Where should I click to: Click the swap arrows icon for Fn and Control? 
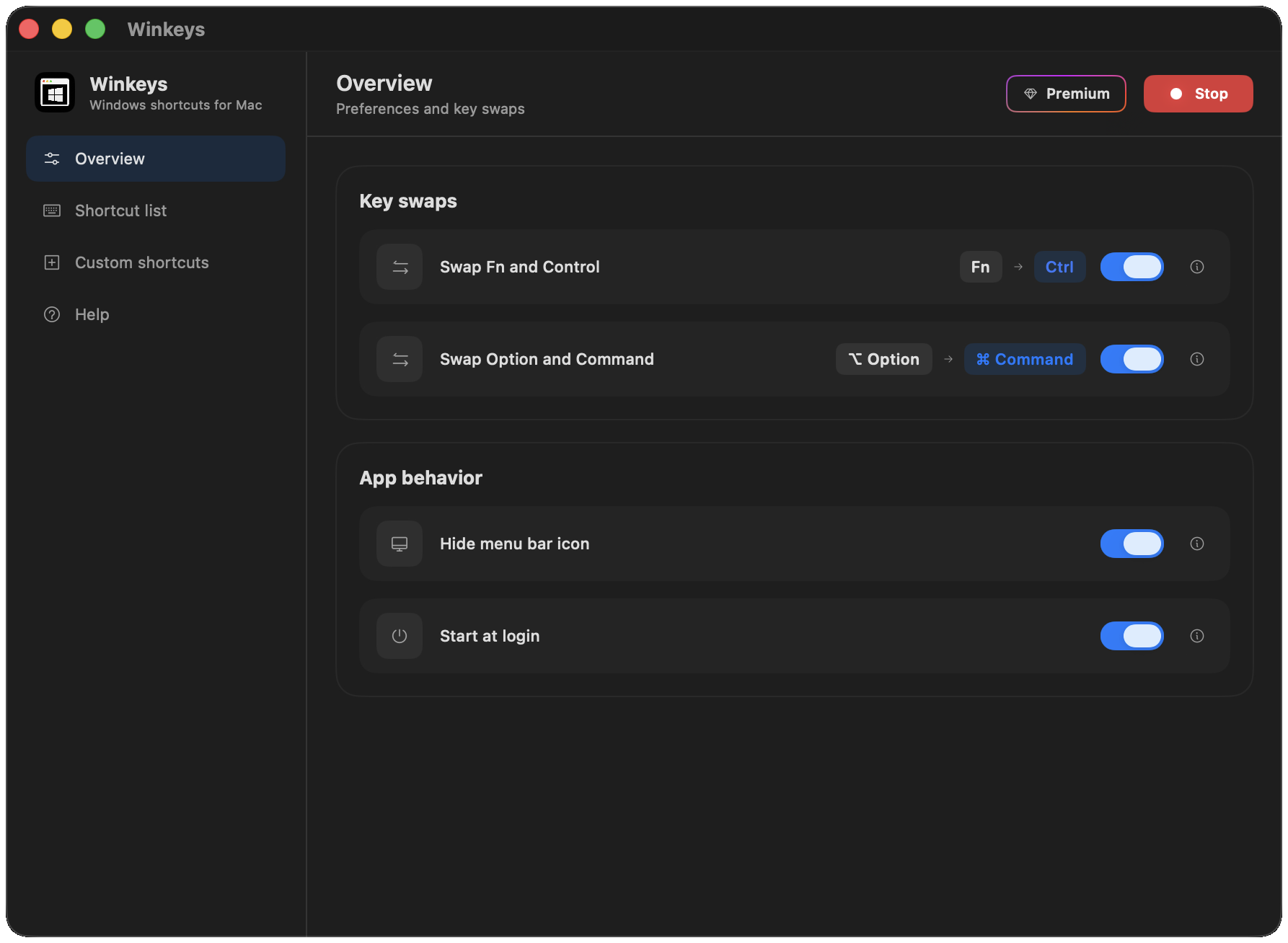tap(400, 267)
